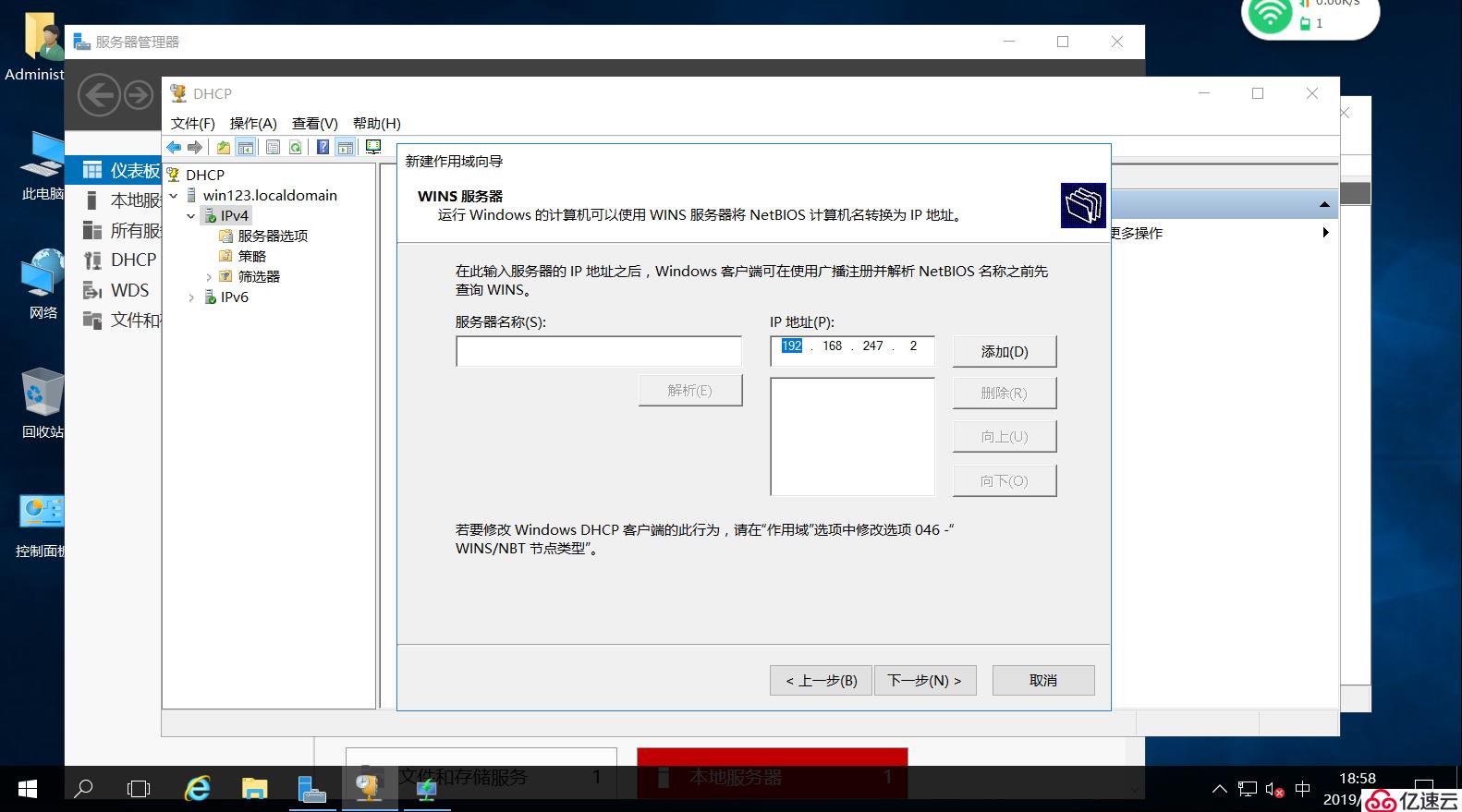Toggle the show/hide console tree icon
Viewport: 1462px width, 812px height.
click(245, 147)
